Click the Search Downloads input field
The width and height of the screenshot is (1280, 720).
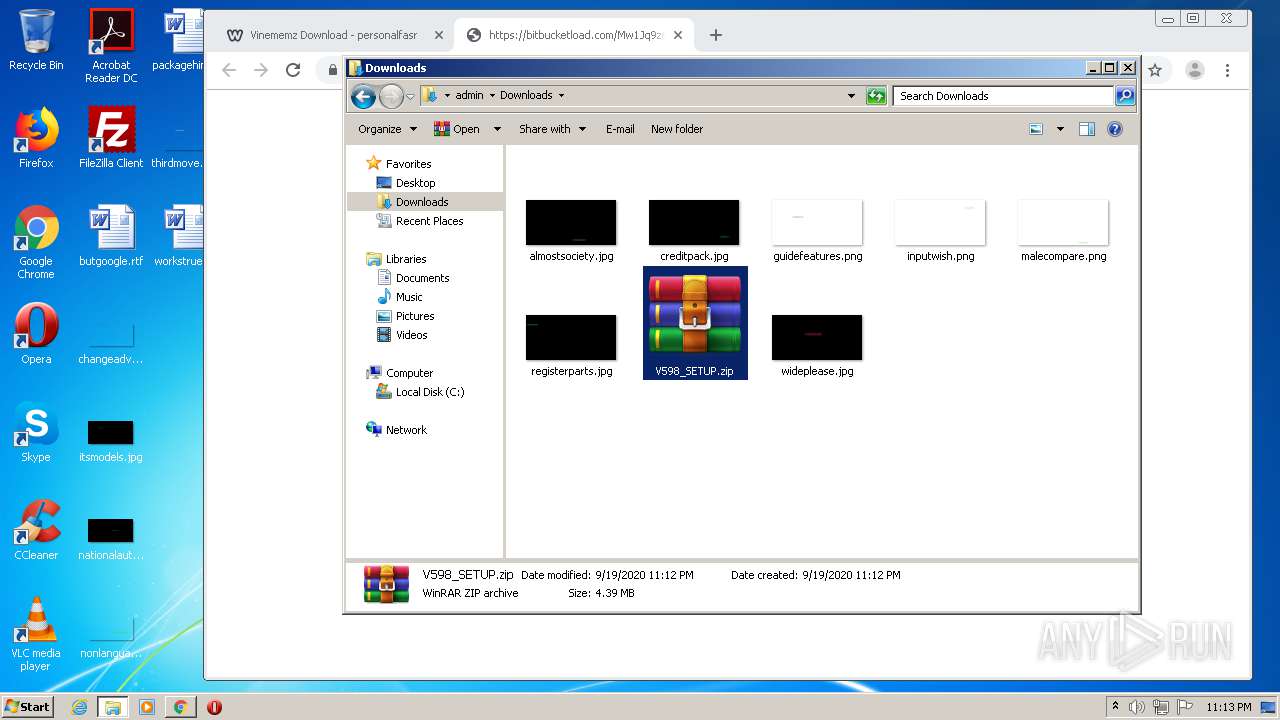coord(1003,96)
